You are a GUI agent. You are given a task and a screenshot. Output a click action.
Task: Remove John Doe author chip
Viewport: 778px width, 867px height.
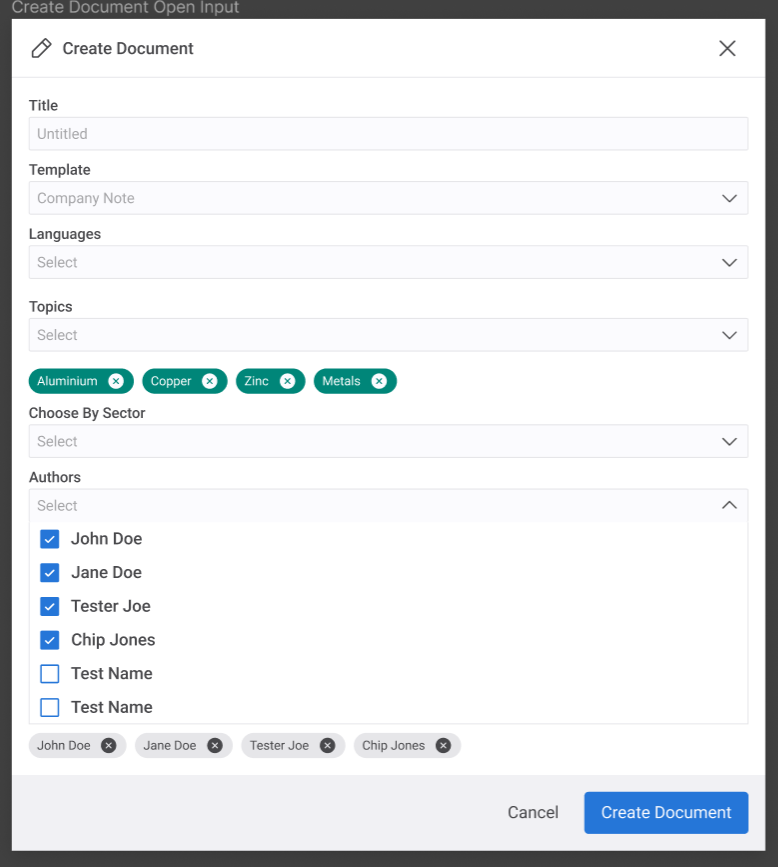pos(108,745)
